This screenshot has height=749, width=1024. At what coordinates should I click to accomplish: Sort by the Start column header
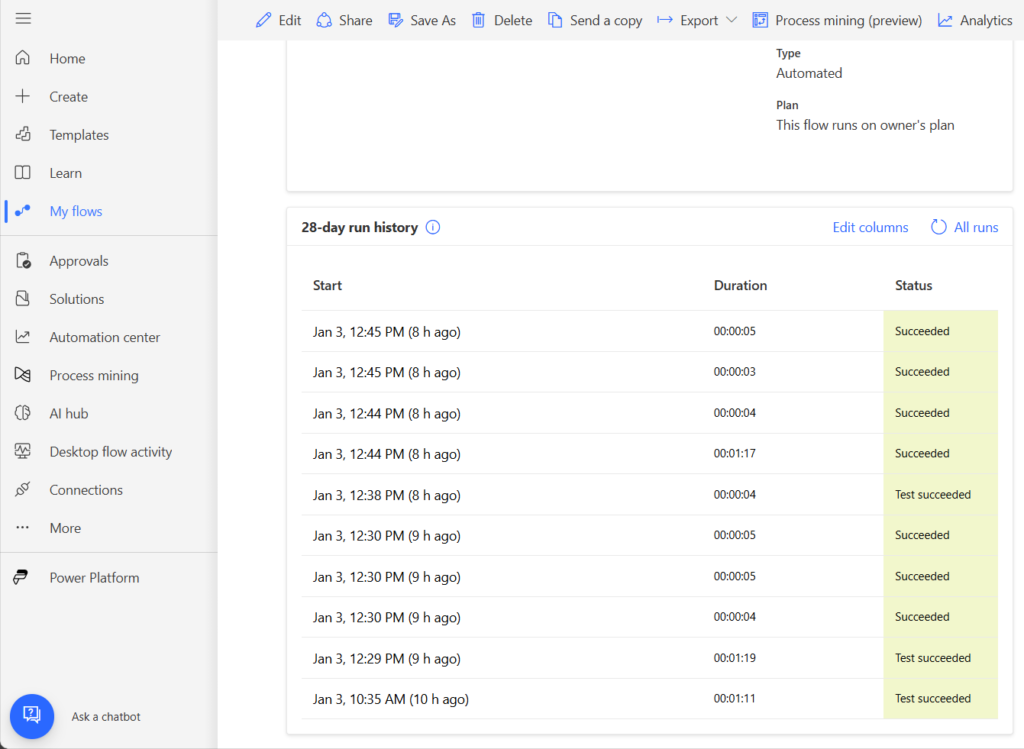pyautogui.click(x=327, y=285)
